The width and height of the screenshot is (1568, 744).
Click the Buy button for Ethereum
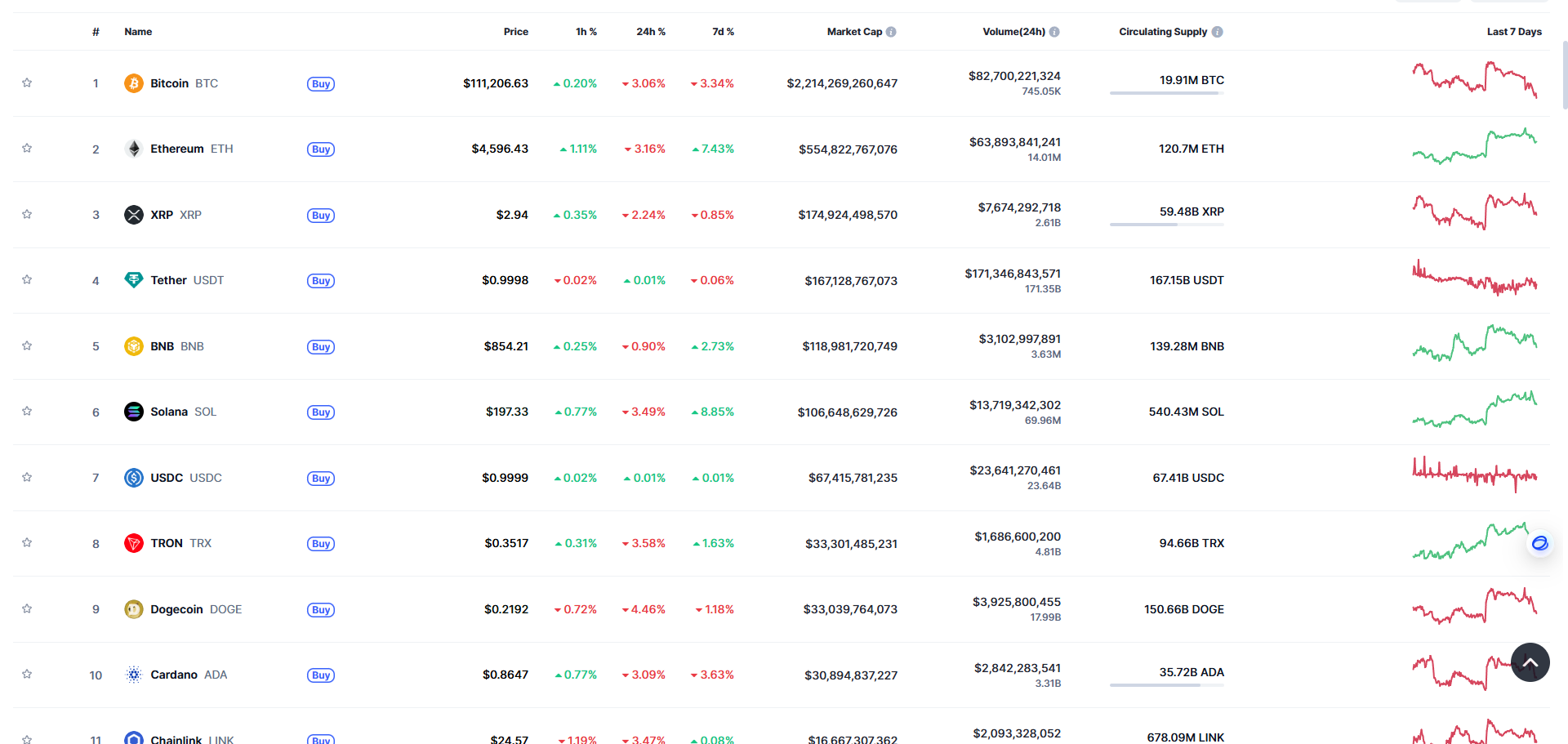[321, 149]
